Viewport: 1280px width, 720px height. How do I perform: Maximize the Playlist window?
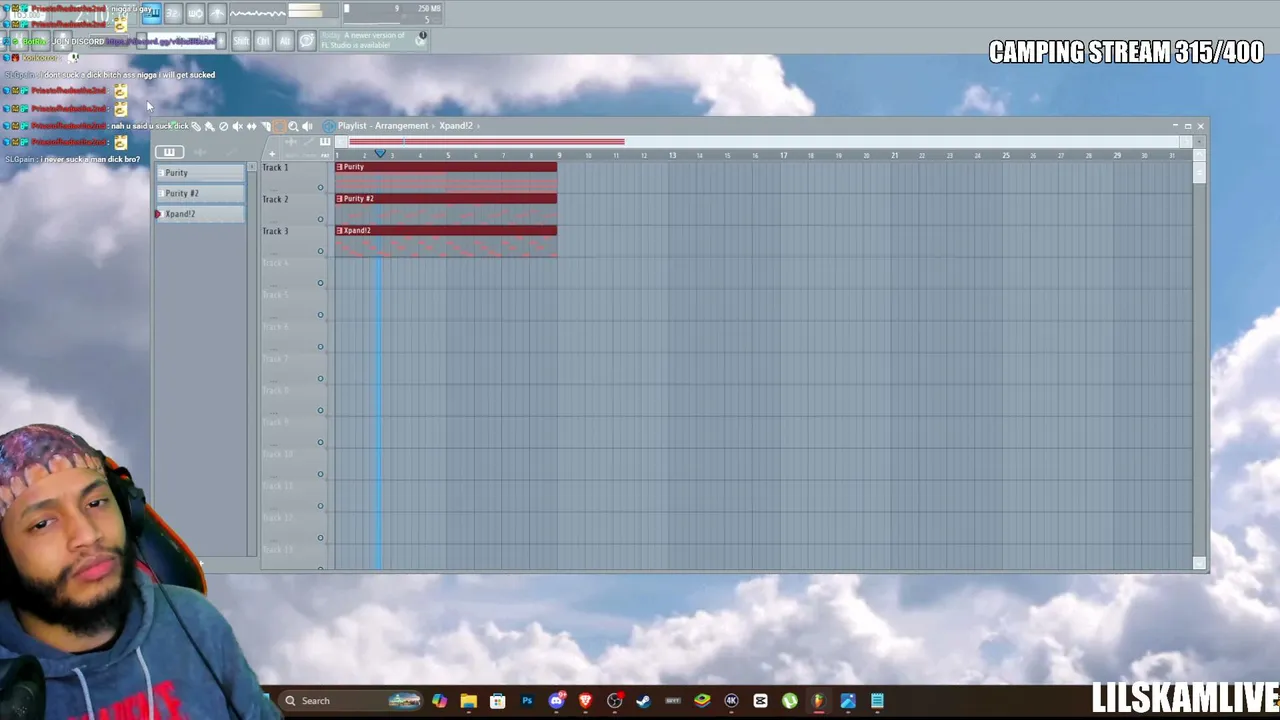click(1188, 126)
